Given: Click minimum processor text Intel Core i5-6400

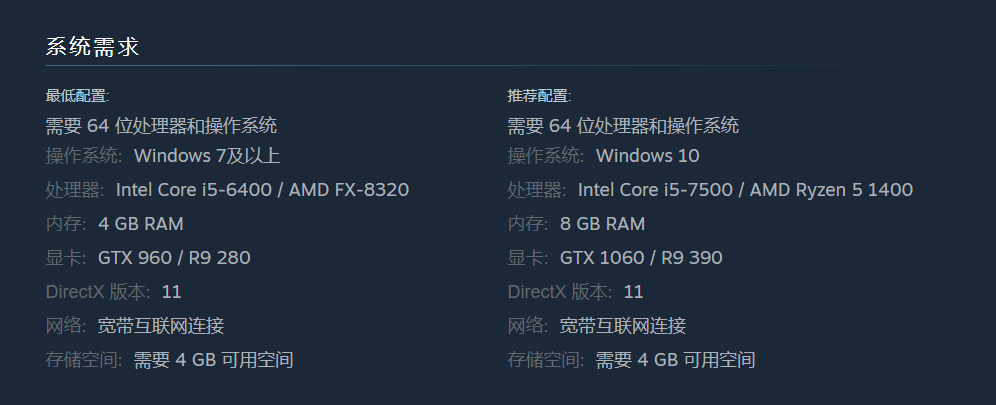Looking at the screenshot, I should tap(194, 190).
